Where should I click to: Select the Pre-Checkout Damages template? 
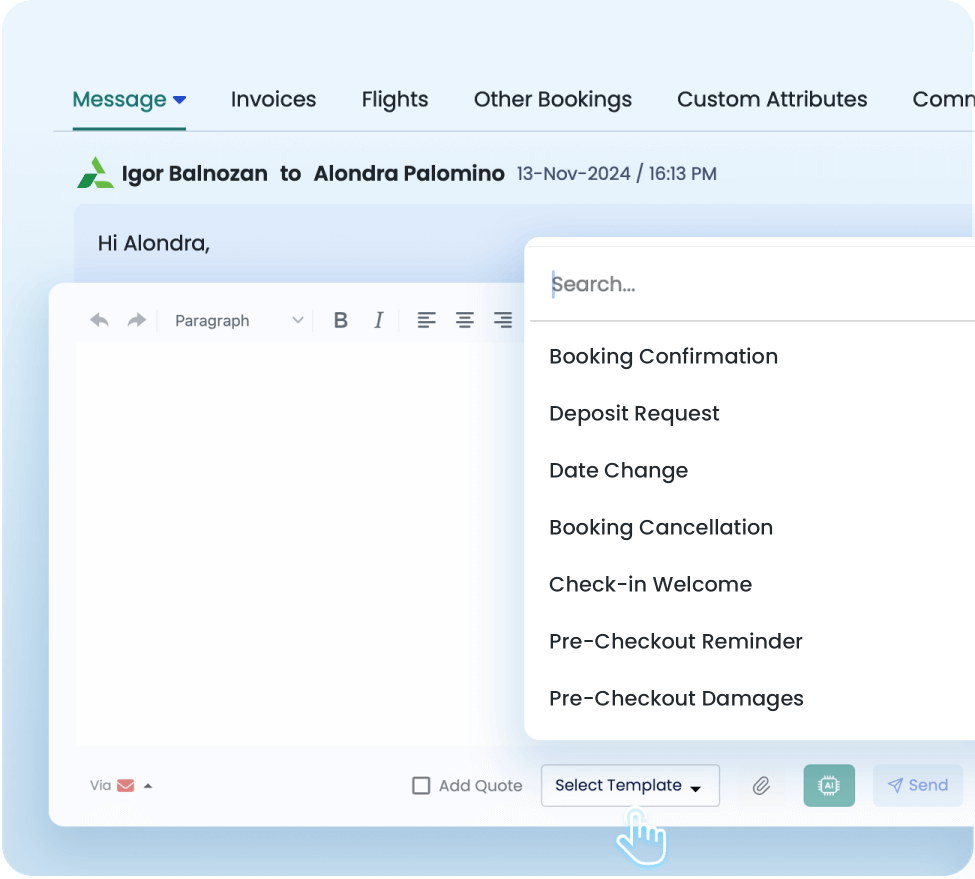[676, 699]
